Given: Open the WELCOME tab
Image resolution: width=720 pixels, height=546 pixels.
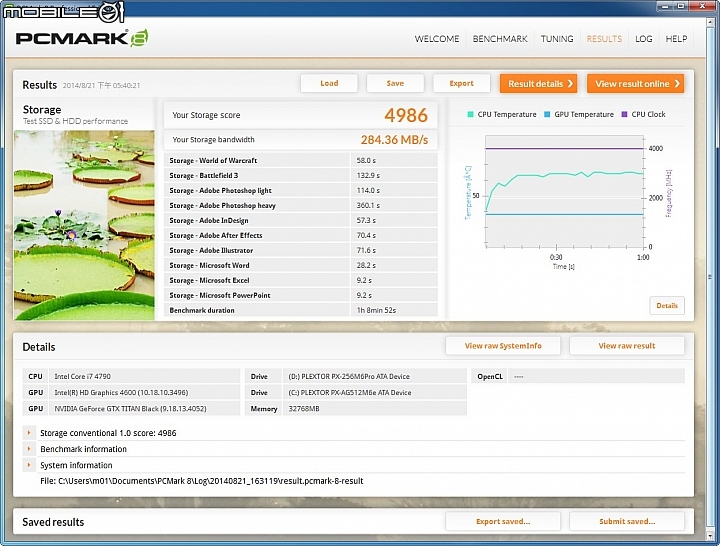Looking at the screenshot, I should coord(437,39).
